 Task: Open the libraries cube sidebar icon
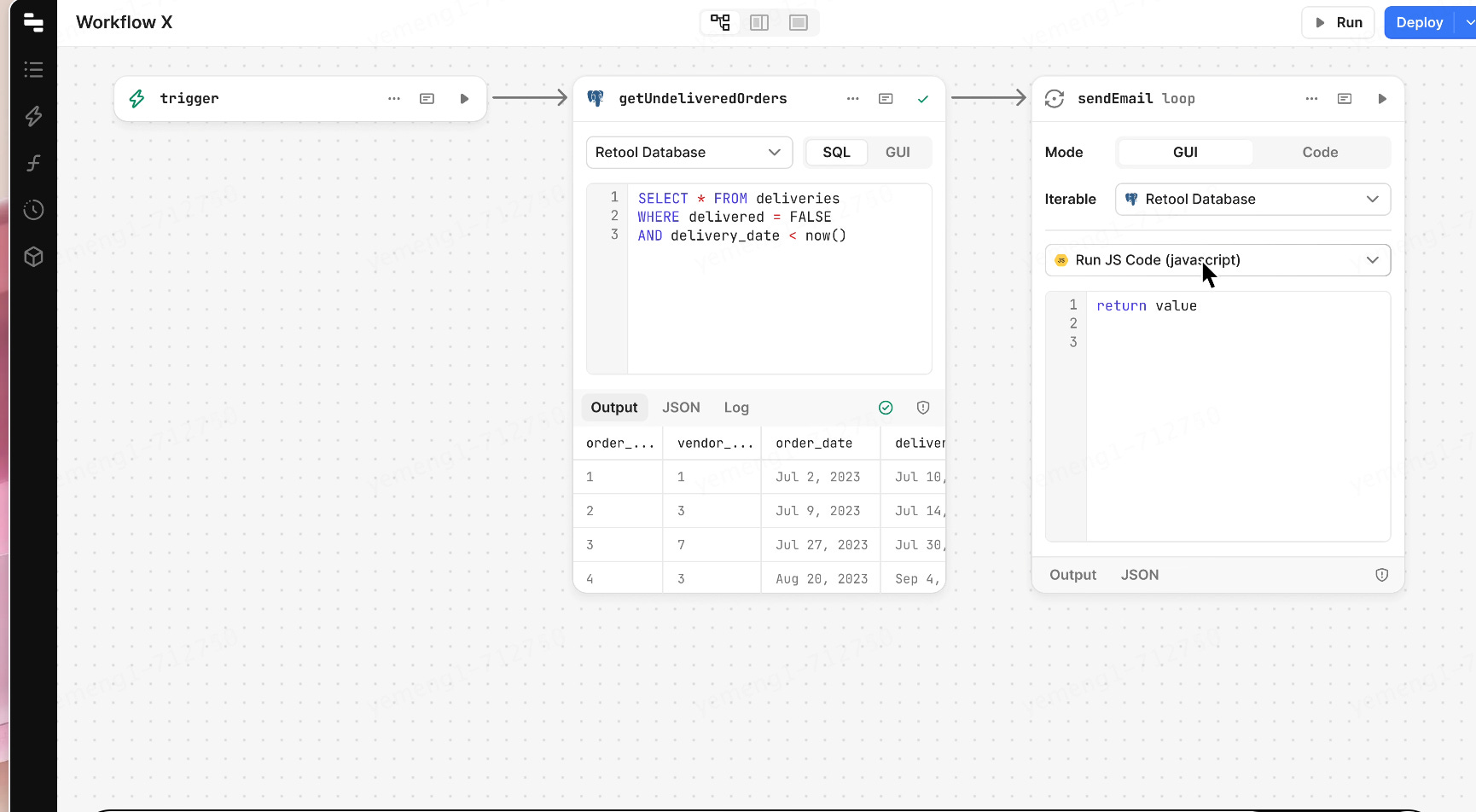pyautogui.click(x=33, y=257)
